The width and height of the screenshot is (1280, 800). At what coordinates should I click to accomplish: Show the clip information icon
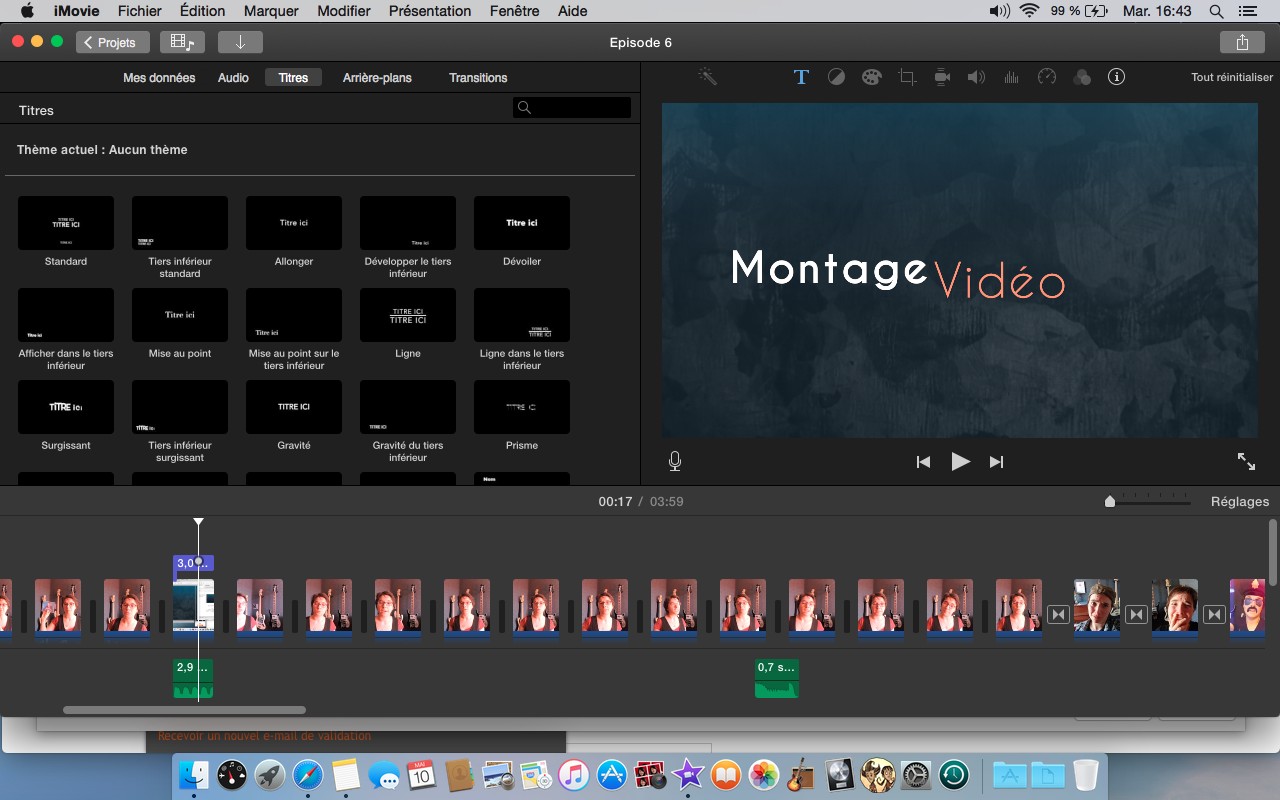[x=1117, y=77]
